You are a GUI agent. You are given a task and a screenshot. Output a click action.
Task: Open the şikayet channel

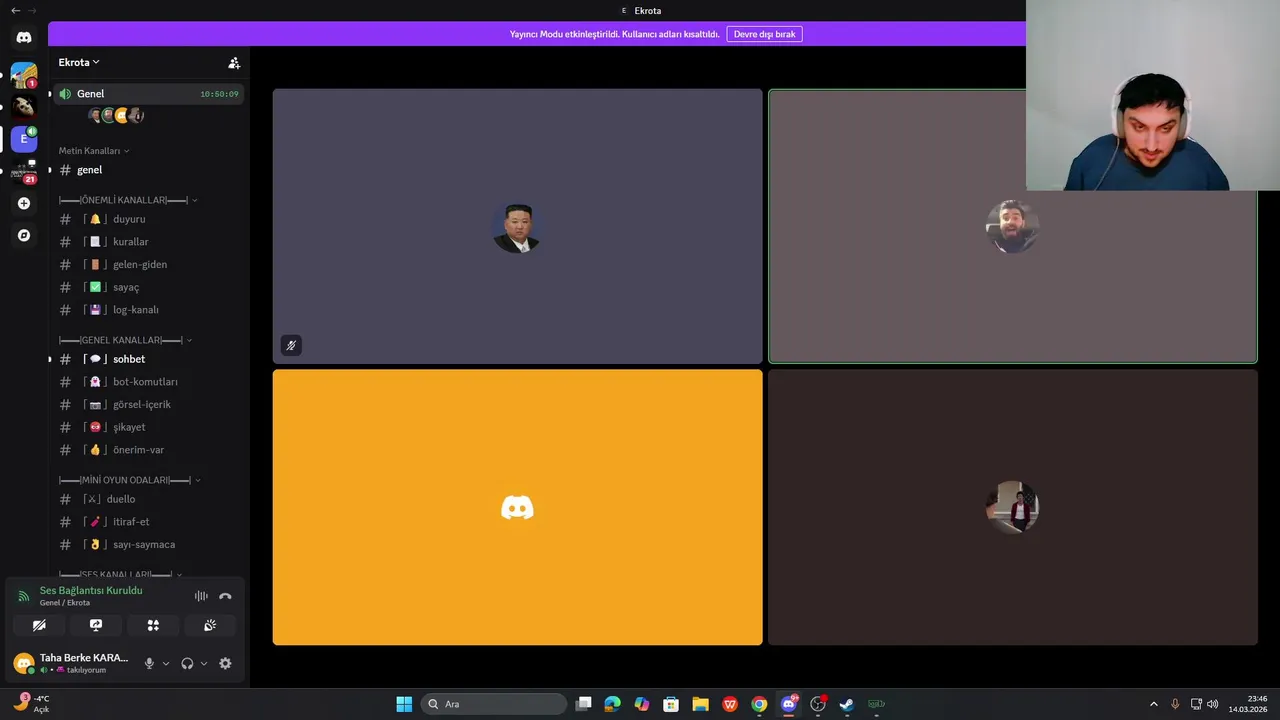[148, 427]
